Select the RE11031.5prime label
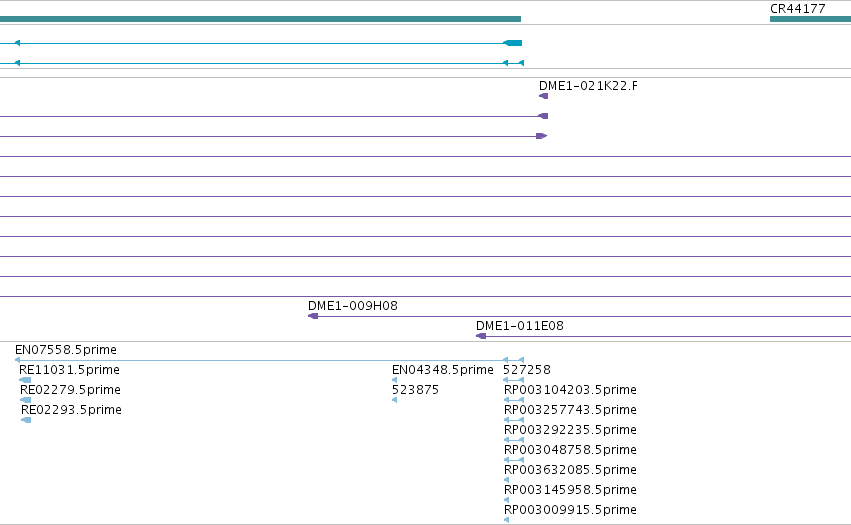The width and height of the screenshot is (851, 525). 69,370
